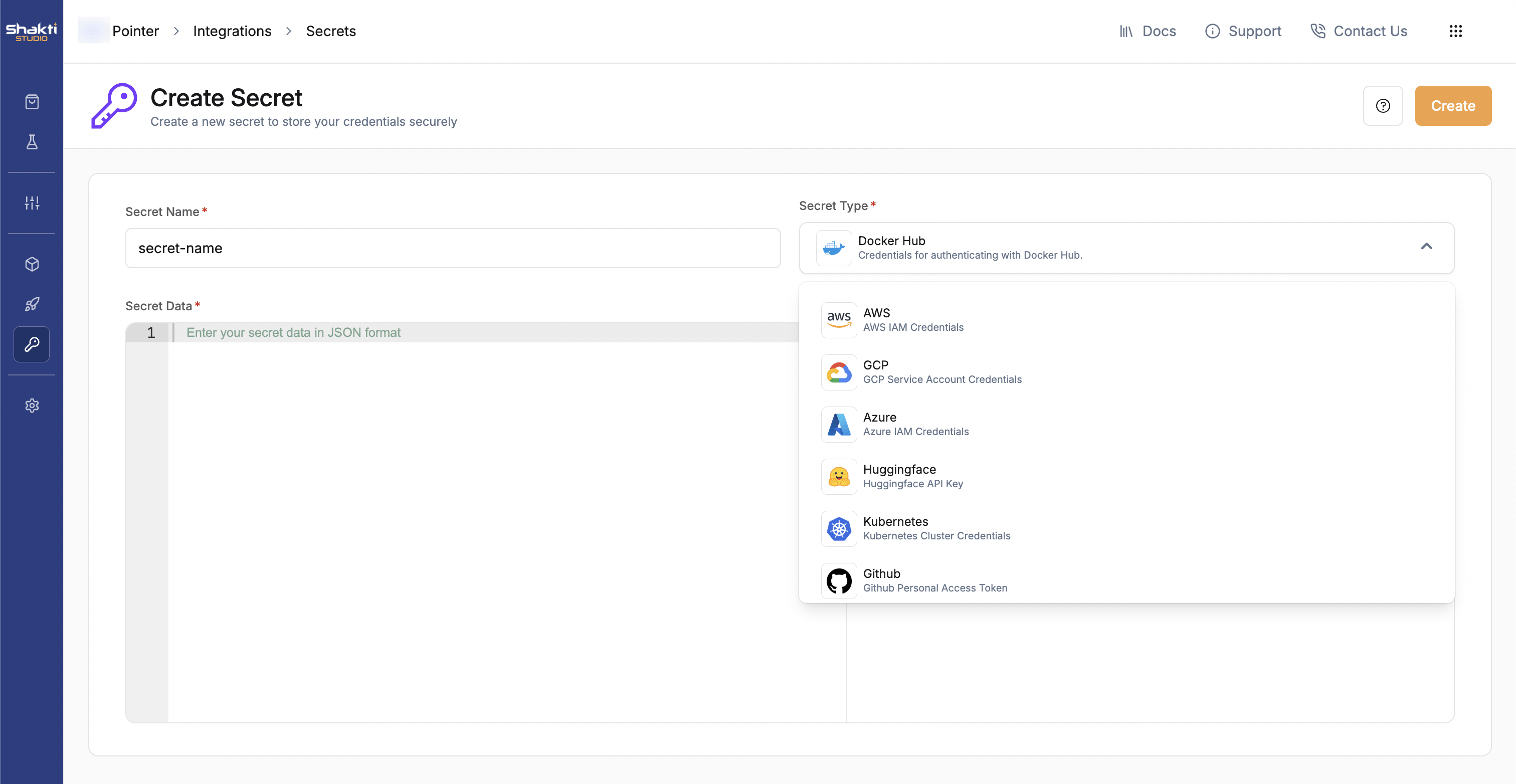This screenshot has height=784, width=1516.
Task: Click the Contact Us phone icon
Action: pyautogui.click(x=1317, y=31)
